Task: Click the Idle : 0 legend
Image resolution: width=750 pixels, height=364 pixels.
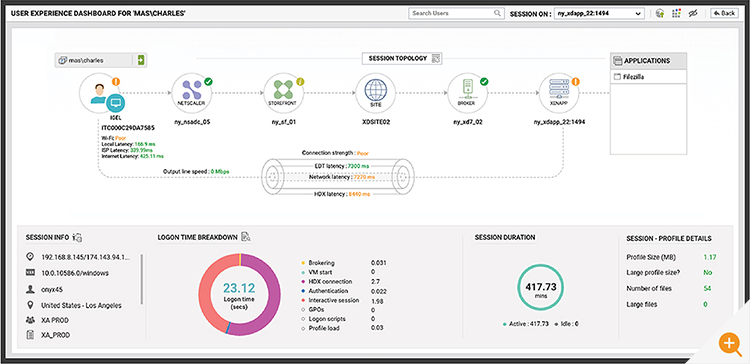Action: point(566,324)
